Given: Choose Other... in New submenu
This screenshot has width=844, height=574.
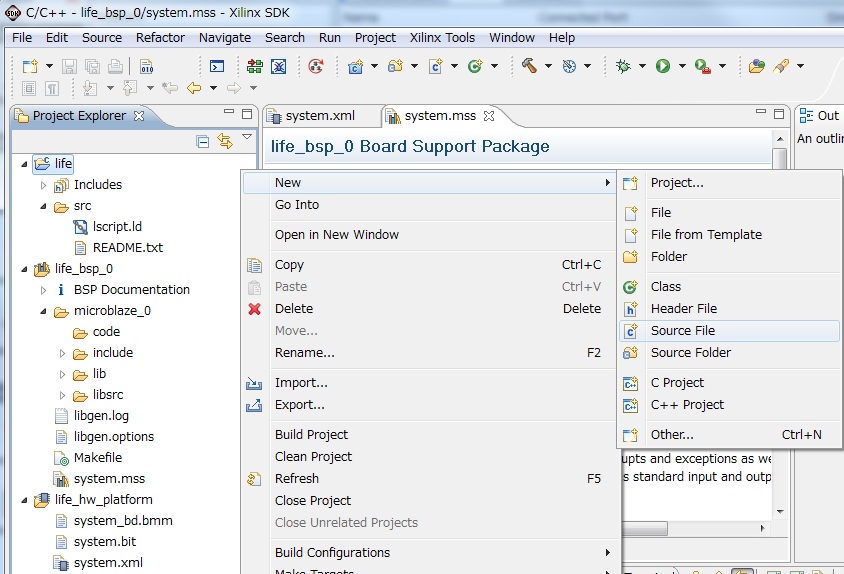Looking at the screenshot, I should [x=729, y=435].
